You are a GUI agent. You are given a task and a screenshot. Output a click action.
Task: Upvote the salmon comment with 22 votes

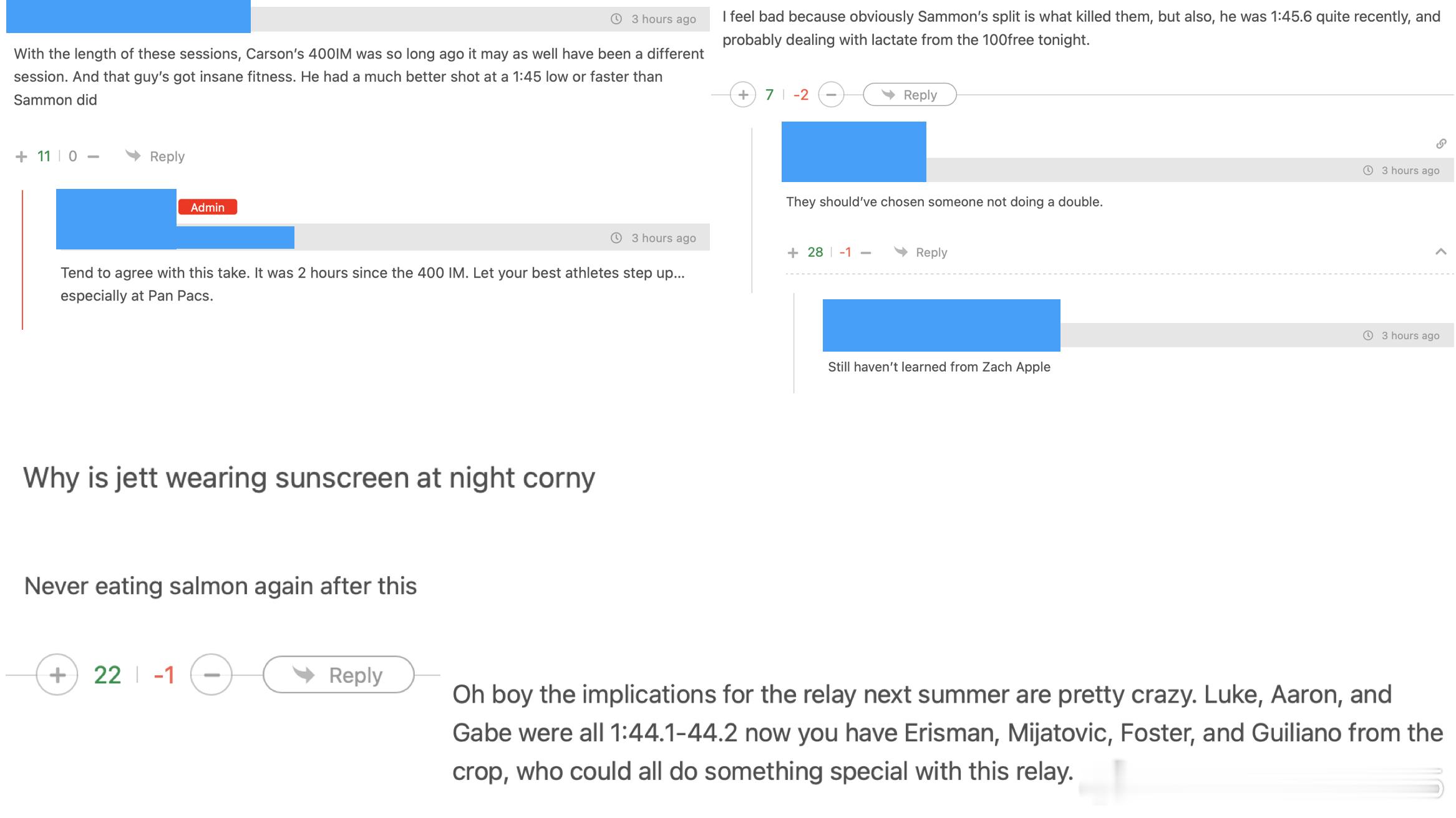[x=57, y=675]
